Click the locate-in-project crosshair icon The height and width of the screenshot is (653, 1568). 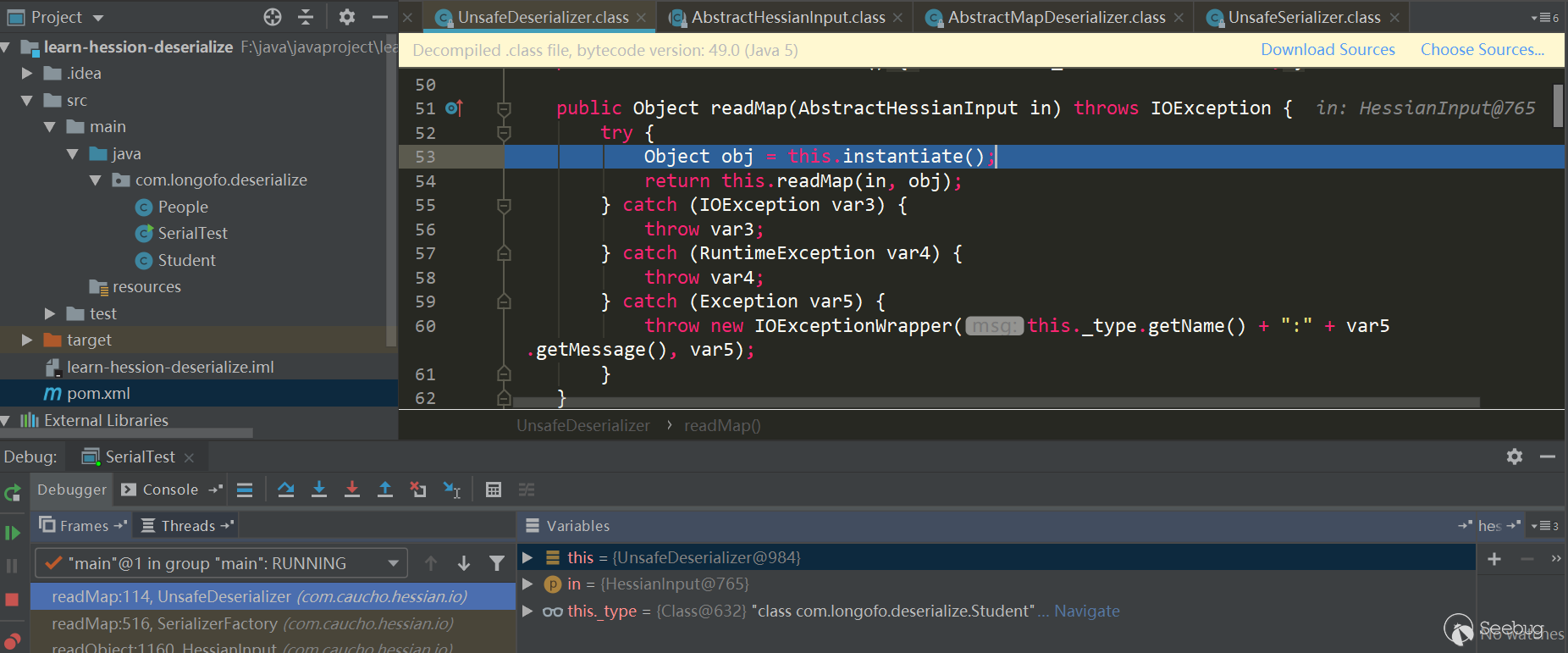tap(272, 17)
